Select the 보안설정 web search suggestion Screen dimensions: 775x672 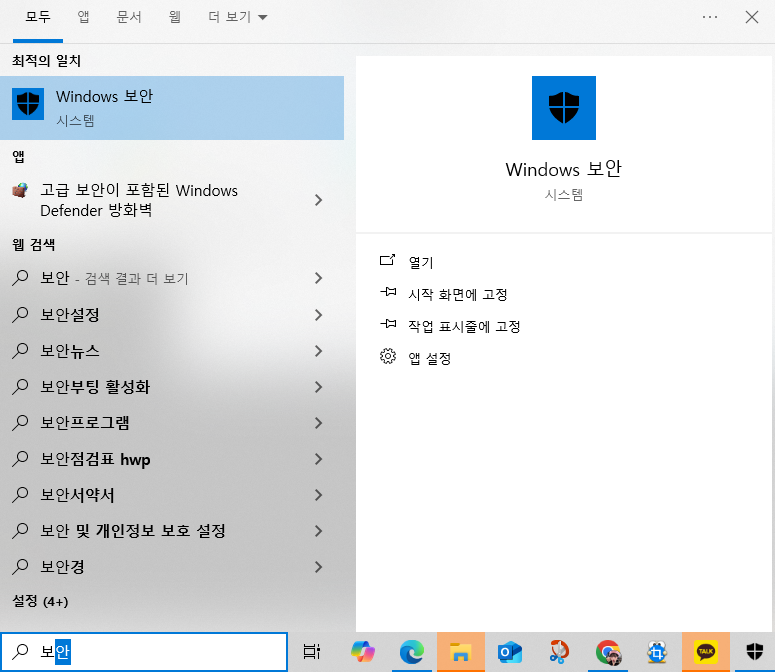coord(172,315)
